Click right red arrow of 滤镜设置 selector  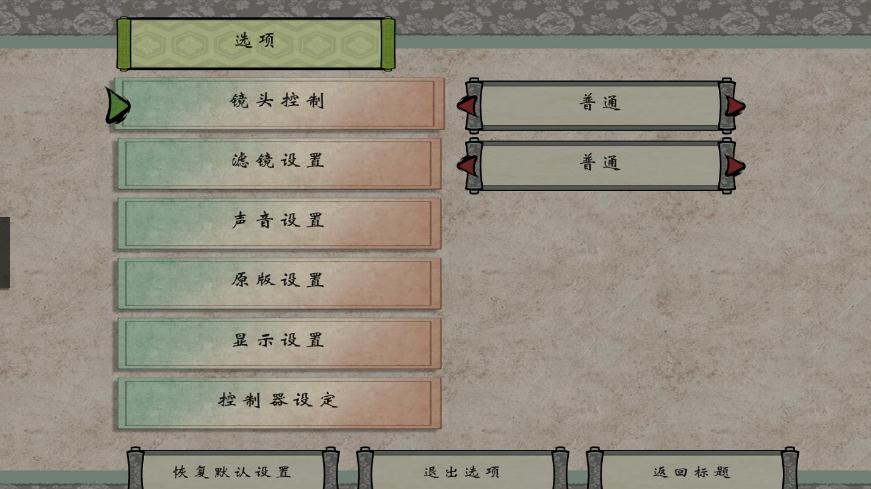(x=734, y=166)
